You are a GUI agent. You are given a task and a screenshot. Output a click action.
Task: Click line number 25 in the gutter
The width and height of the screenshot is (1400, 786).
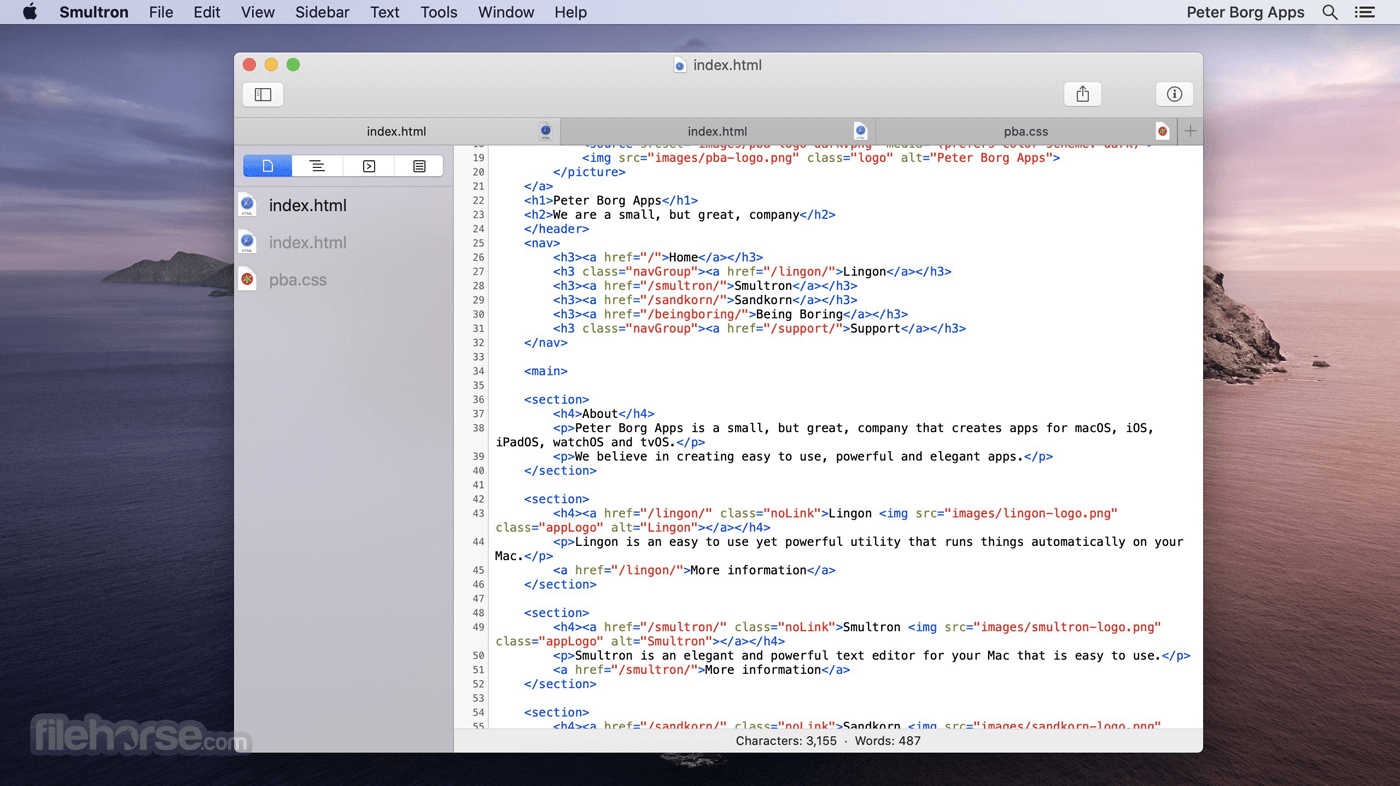[x=477, y=243]
